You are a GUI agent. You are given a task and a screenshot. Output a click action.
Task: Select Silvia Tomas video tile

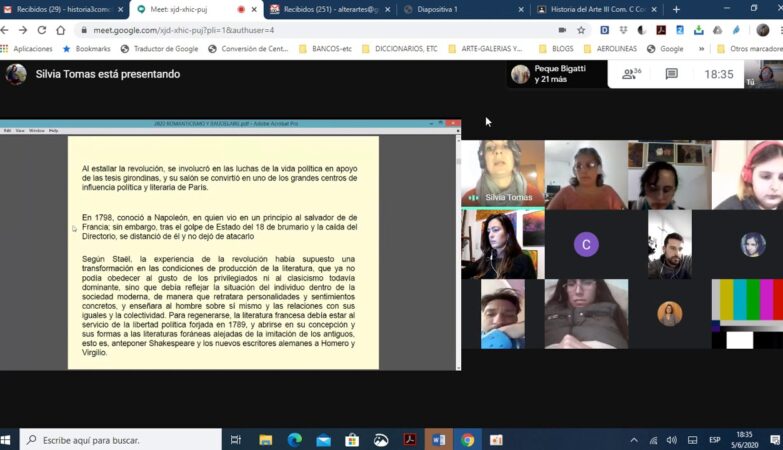[x=503, y=174]
